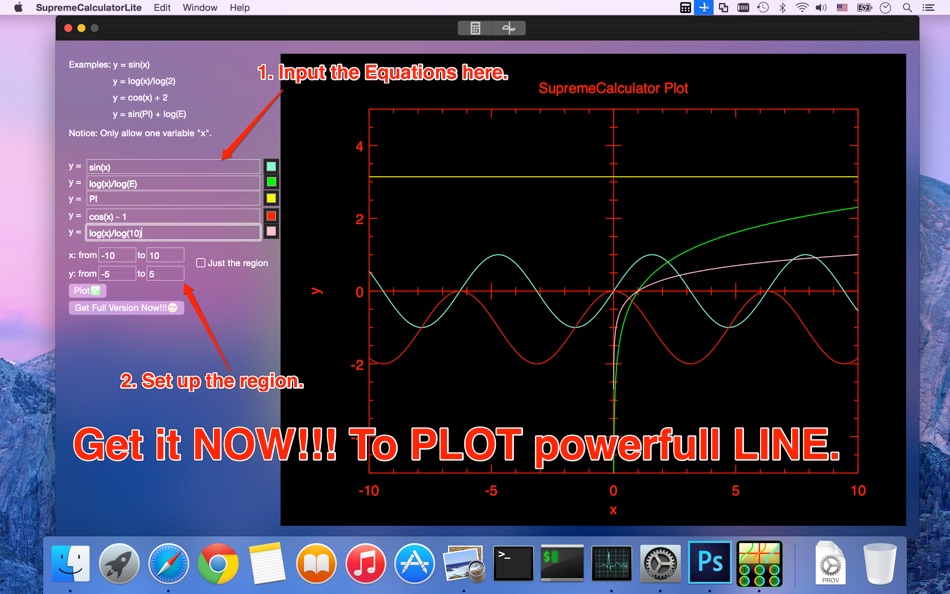The height and width of the screenshot is (594, 950).
Task: Click the highlighted scissors menu bar icon
Action: 704,7
